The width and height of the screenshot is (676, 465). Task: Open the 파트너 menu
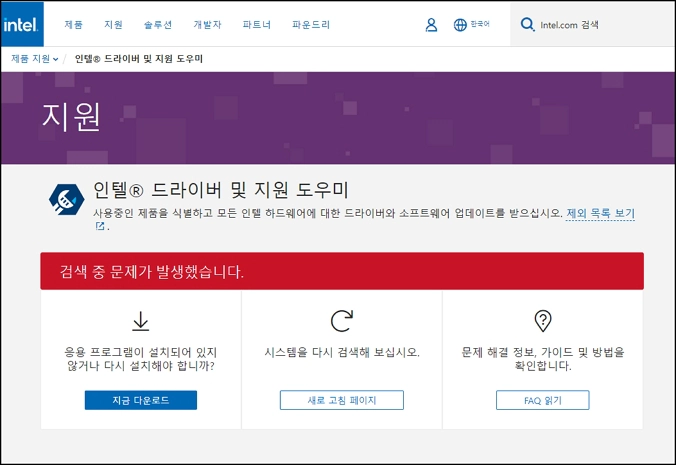[x=257, y=25]
